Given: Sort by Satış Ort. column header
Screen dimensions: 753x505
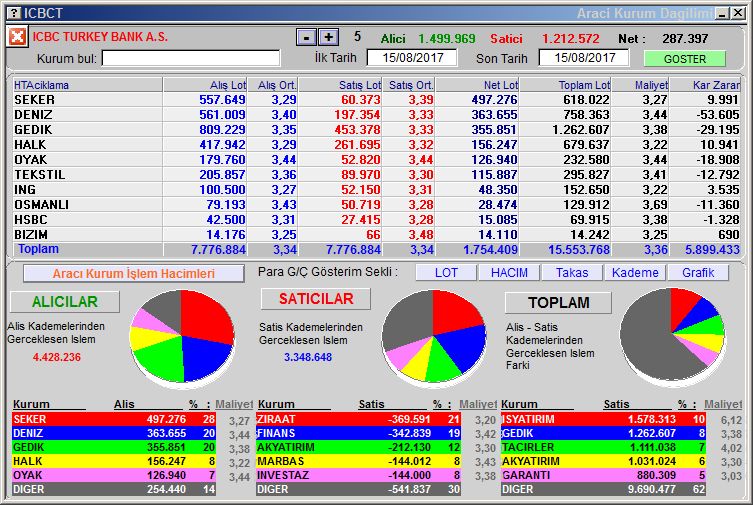Looking at the screenshot, I should pos(408,85).
